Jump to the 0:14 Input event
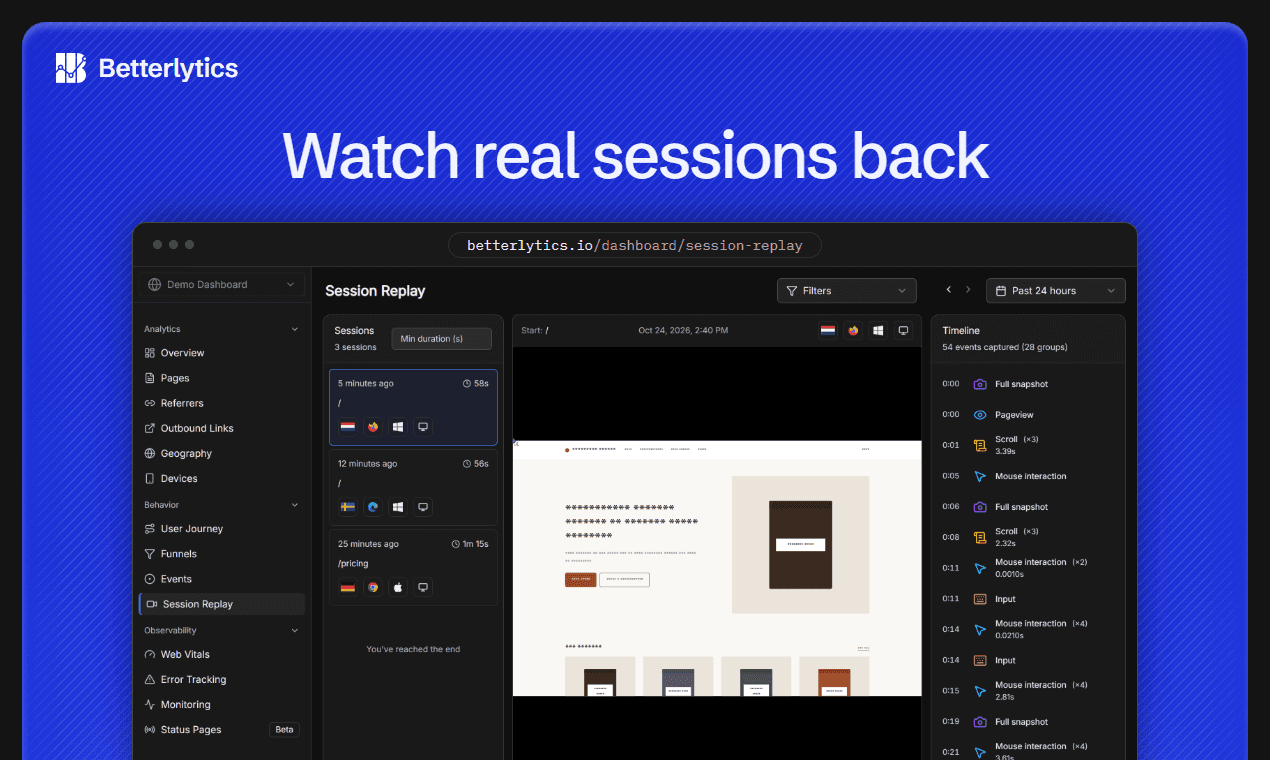 [x=1028, y=660]
